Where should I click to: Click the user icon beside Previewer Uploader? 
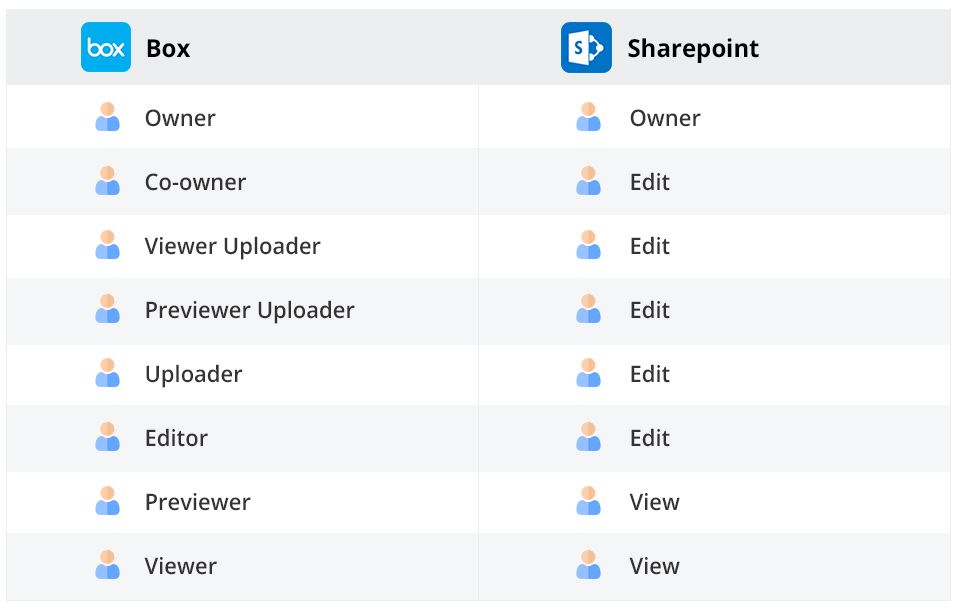(107, 309)
